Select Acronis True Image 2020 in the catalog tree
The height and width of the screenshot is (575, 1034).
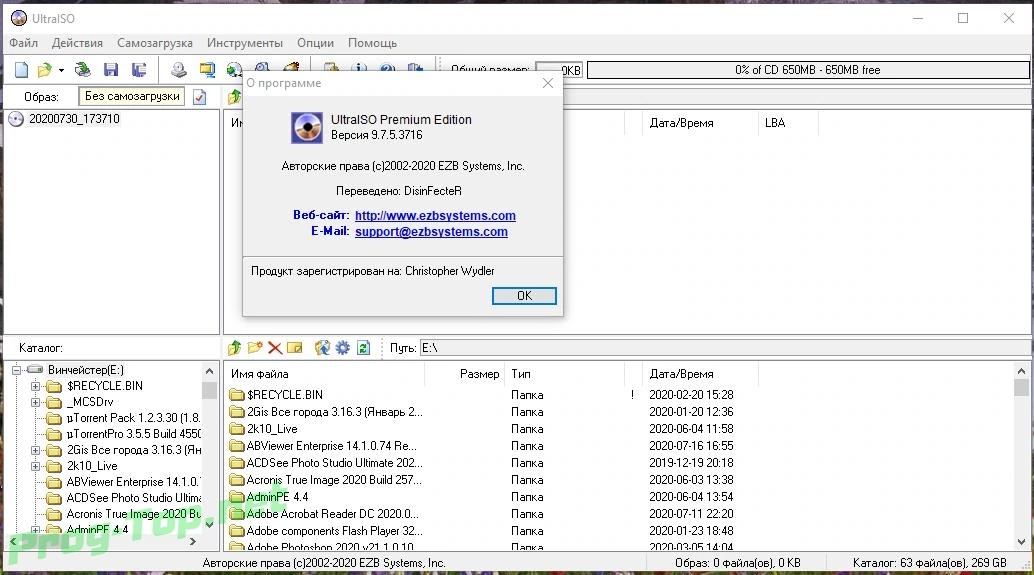[x=133, y=514]
